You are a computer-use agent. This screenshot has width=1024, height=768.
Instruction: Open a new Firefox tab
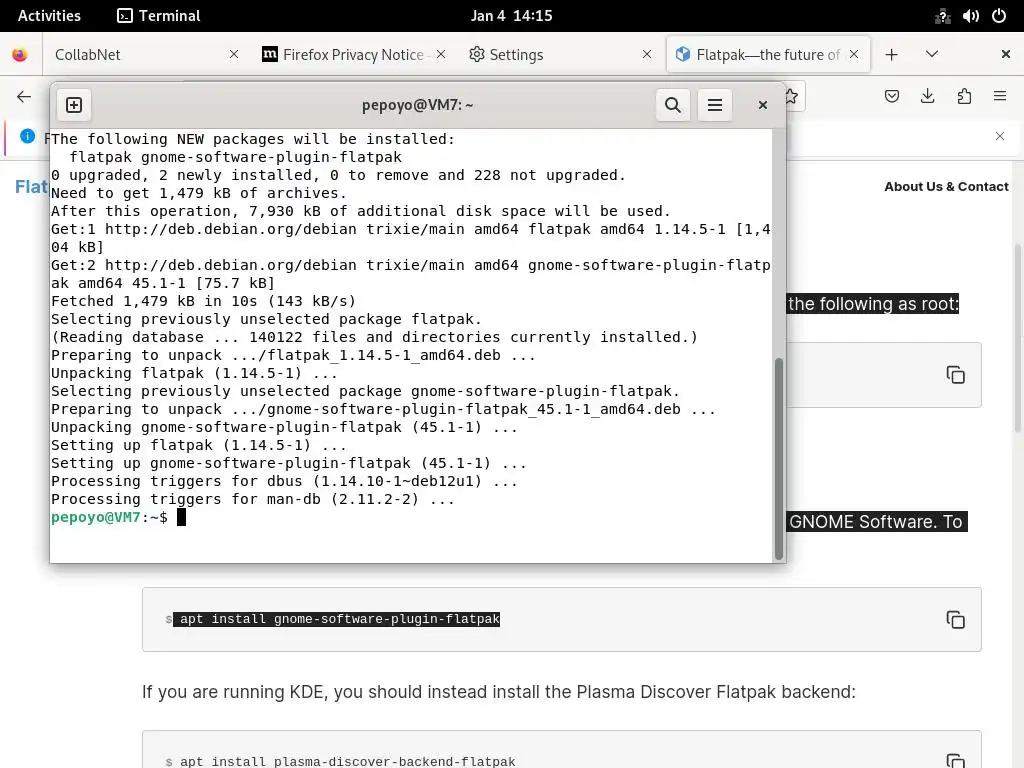pyautogui.click(x=891, y=54)
